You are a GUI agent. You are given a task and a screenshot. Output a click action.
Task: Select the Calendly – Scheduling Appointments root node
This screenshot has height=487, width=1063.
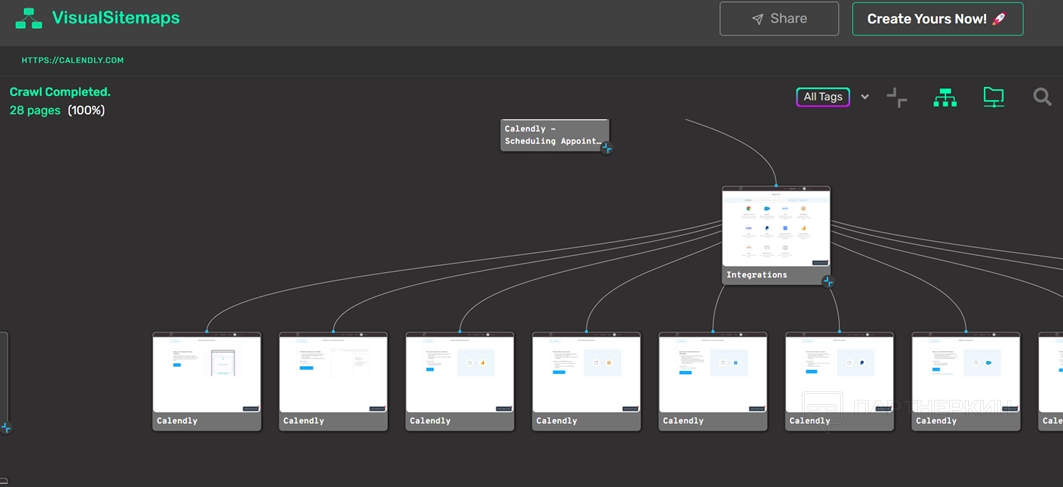click(553, 135)
